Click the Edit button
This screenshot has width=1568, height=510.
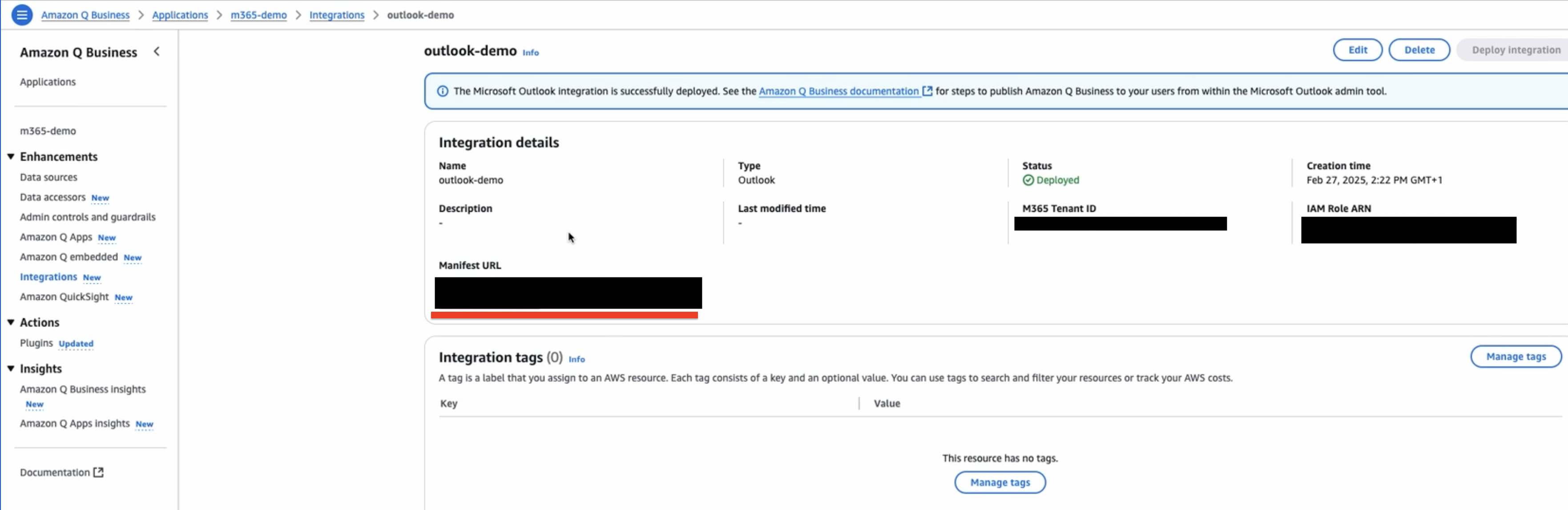pos(1357,50)
